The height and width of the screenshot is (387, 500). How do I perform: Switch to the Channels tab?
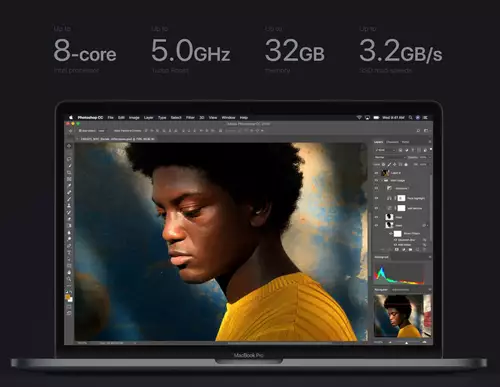392,142
